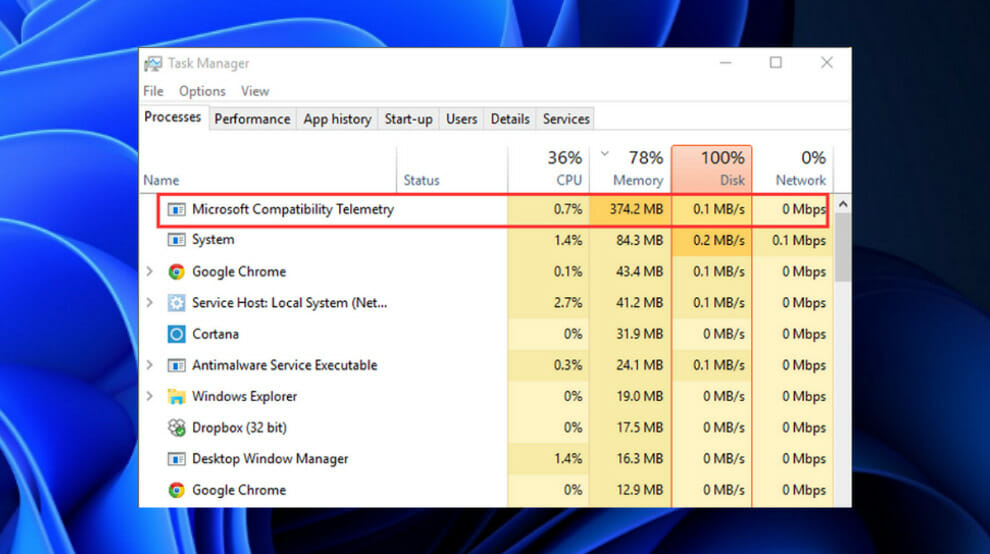Expand the first Google Chrome process group
This screenshot has height=554, width=990.
pyautogui.click(x=150, y=272)
